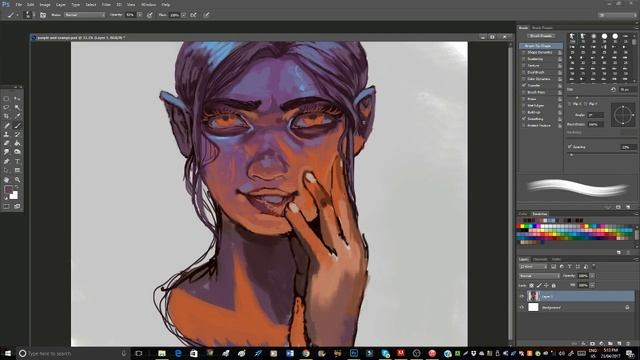
Task: Select the Layer 1 thumbnail
Action: [x=533, y=296]
